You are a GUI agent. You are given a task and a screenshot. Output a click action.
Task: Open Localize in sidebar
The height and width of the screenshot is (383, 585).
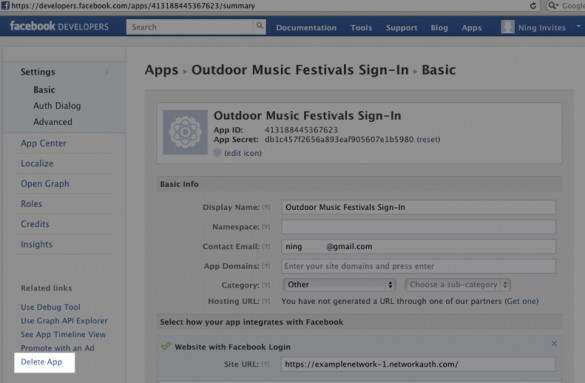pos(37,163)
